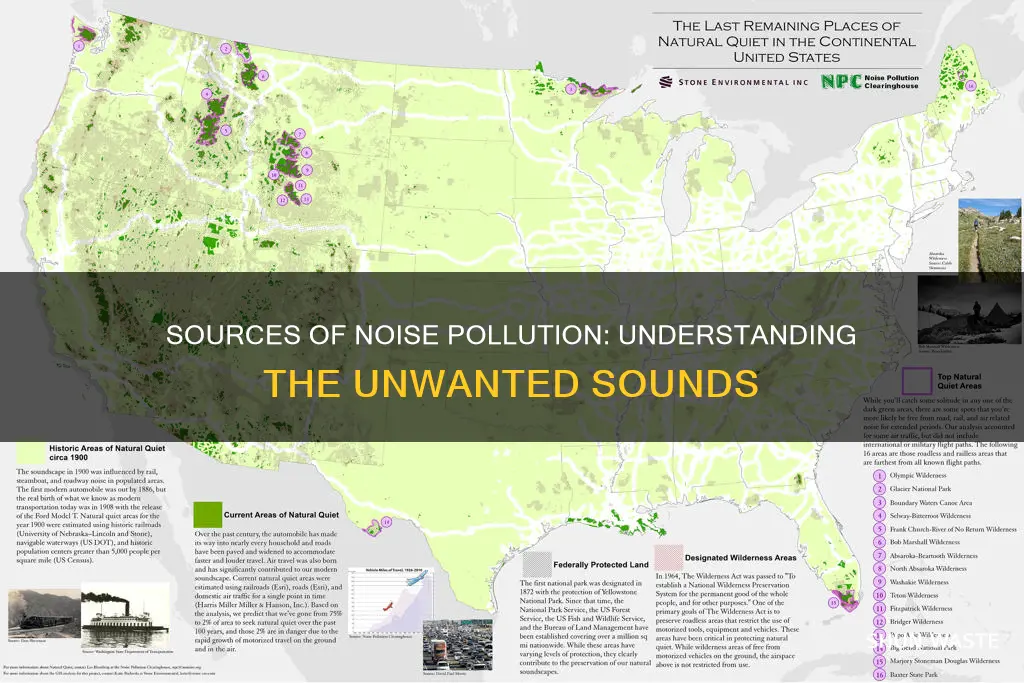This screenshot has width=1024, height=683.
Task: Select map marker 11 on the map
Action: pyautogui.click(x=300, y=185)
